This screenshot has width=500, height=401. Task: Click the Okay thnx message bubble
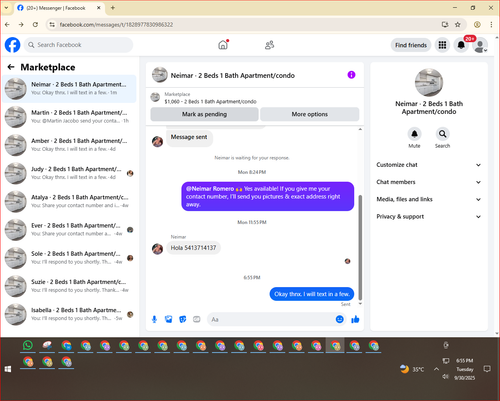click(x=312, y=294)
